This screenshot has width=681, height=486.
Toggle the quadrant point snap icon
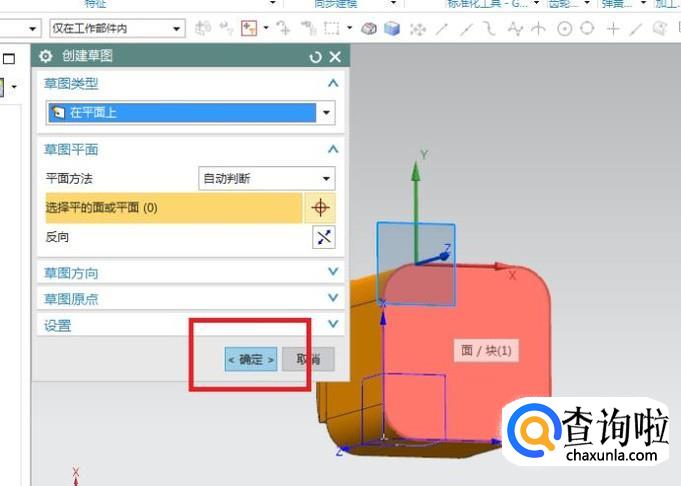tap(587, 29)
